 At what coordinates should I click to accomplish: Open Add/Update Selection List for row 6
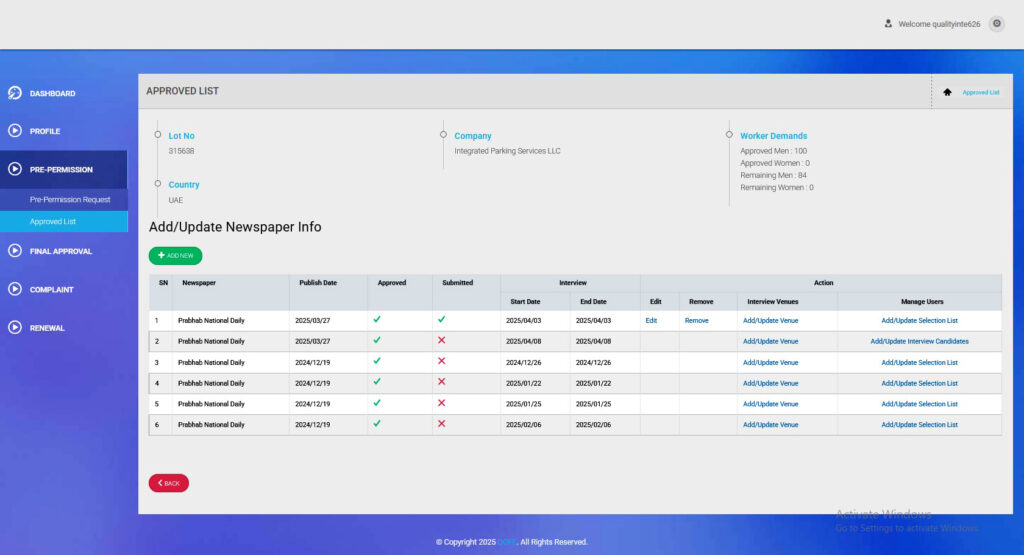coord(919,425)
